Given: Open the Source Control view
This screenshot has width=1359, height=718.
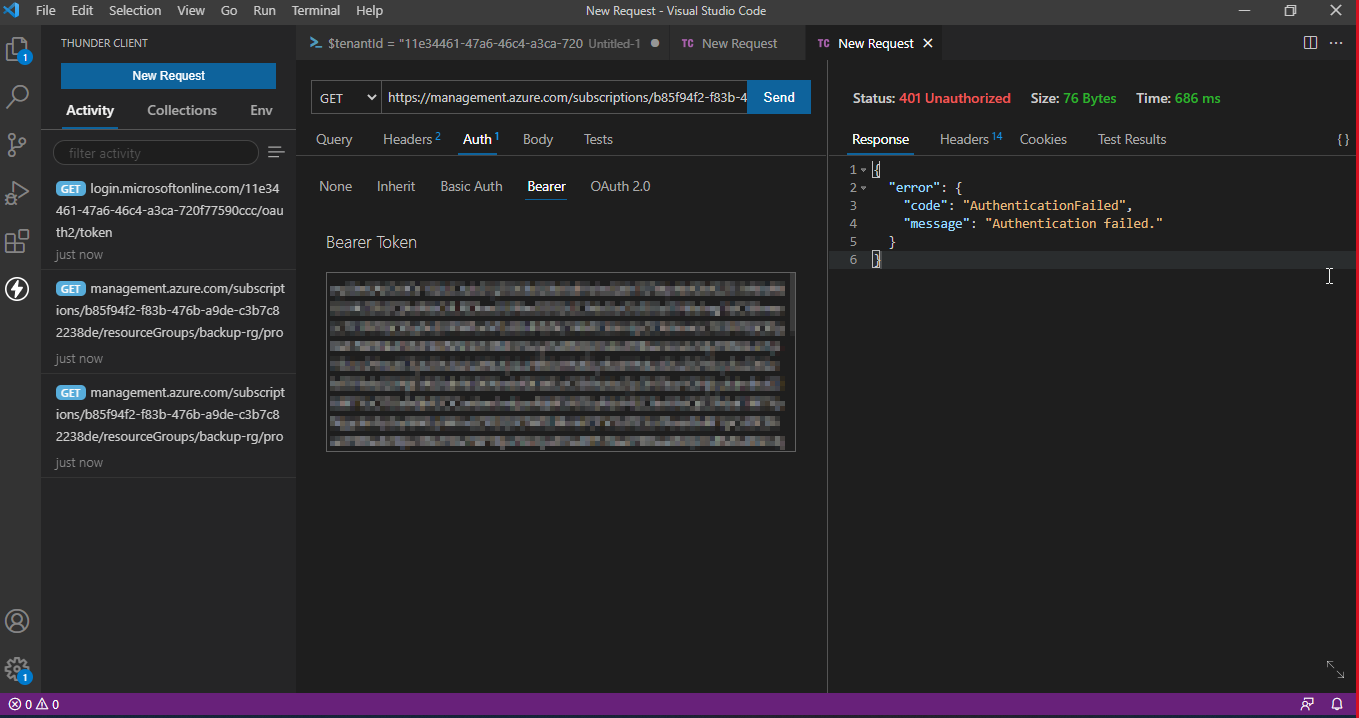Looking at the screenshot, I should point(18,145).
